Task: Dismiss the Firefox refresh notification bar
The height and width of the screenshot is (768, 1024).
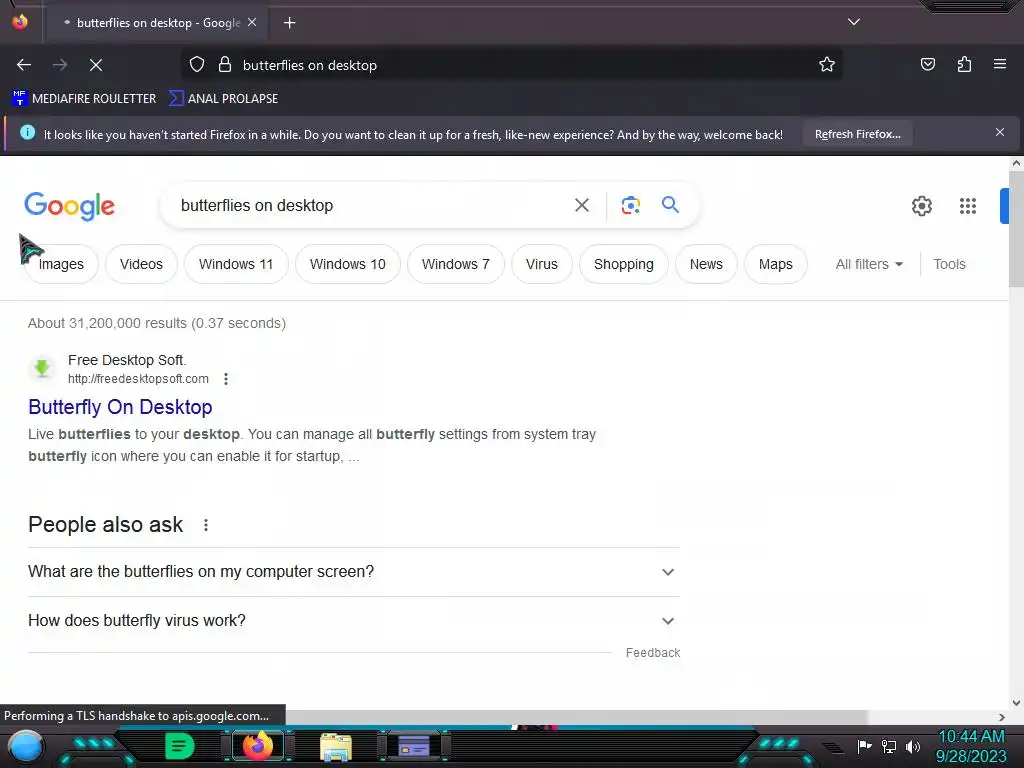Action: [x=1000, y=133]
